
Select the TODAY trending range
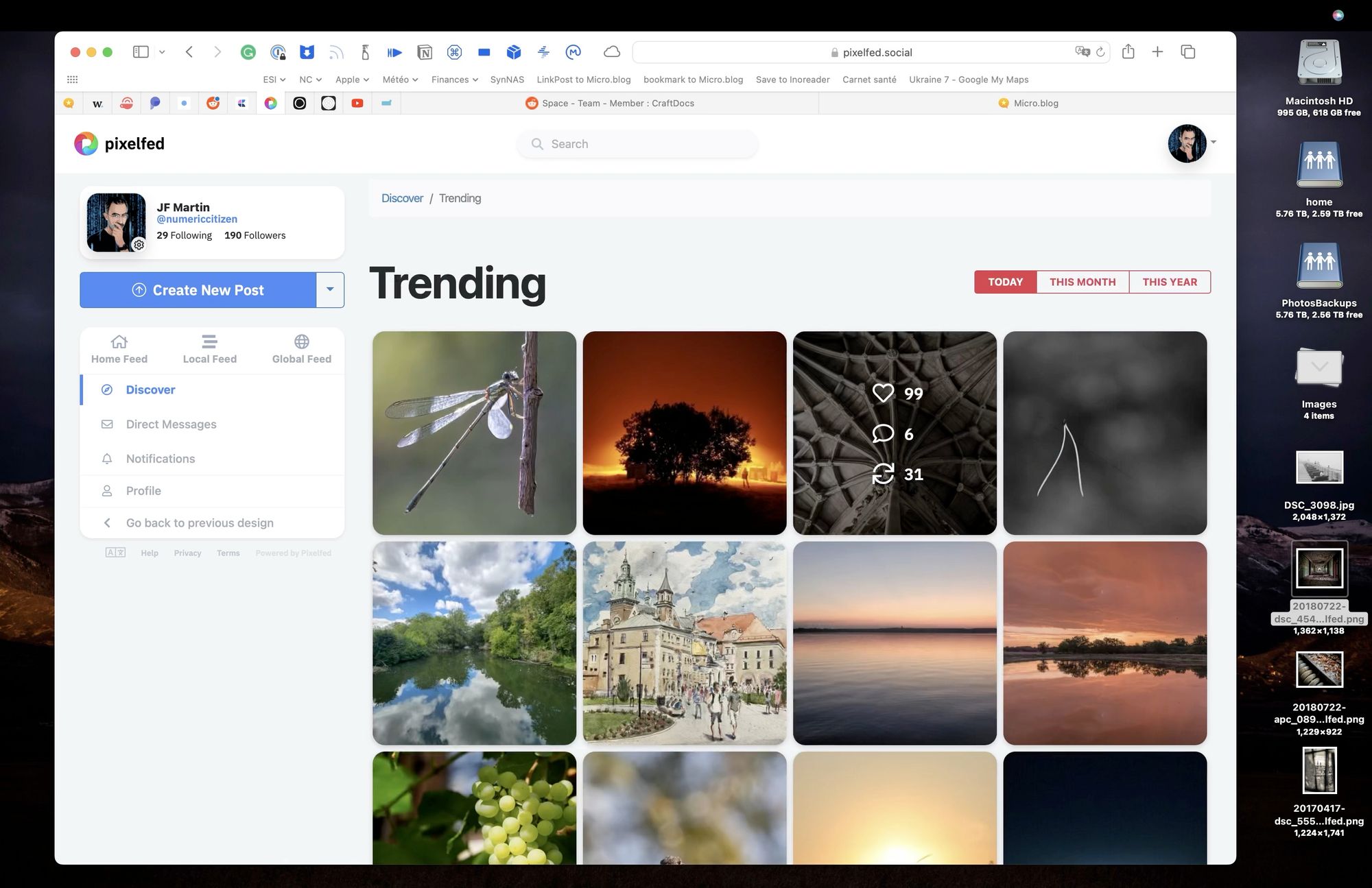coord(1005,282)
